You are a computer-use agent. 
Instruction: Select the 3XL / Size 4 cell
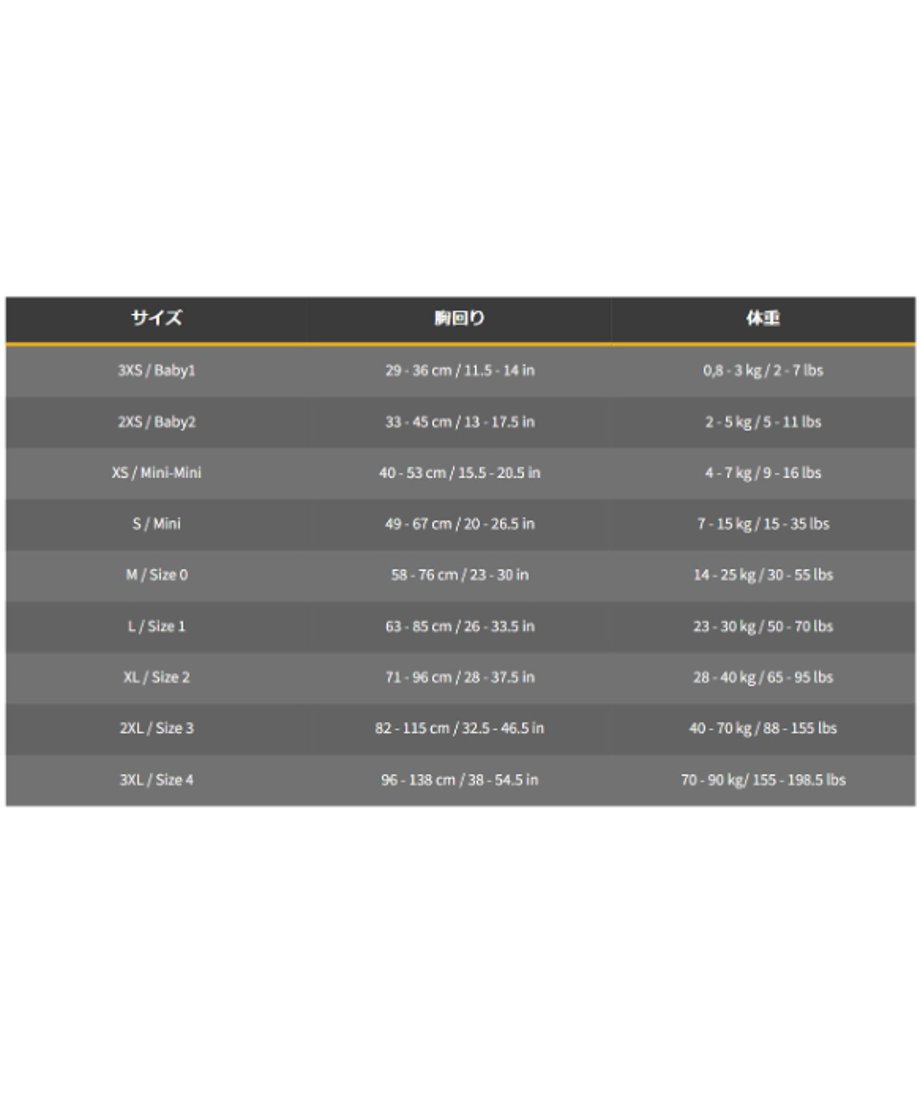click(x=156, y=779)
